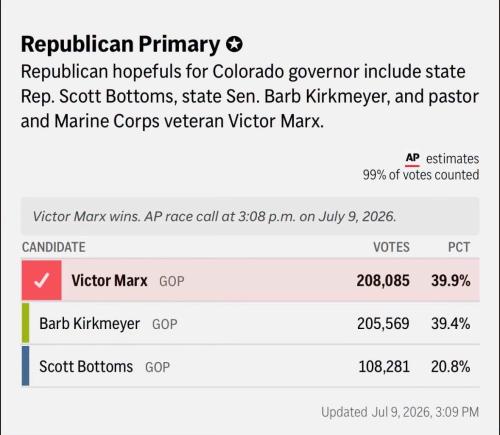Click Barb Kirkmeyer's 39.4% percentage
Image resolution: width=500 pixels, height=435 pixels.
pyautogui.click(x=451, y=324)
